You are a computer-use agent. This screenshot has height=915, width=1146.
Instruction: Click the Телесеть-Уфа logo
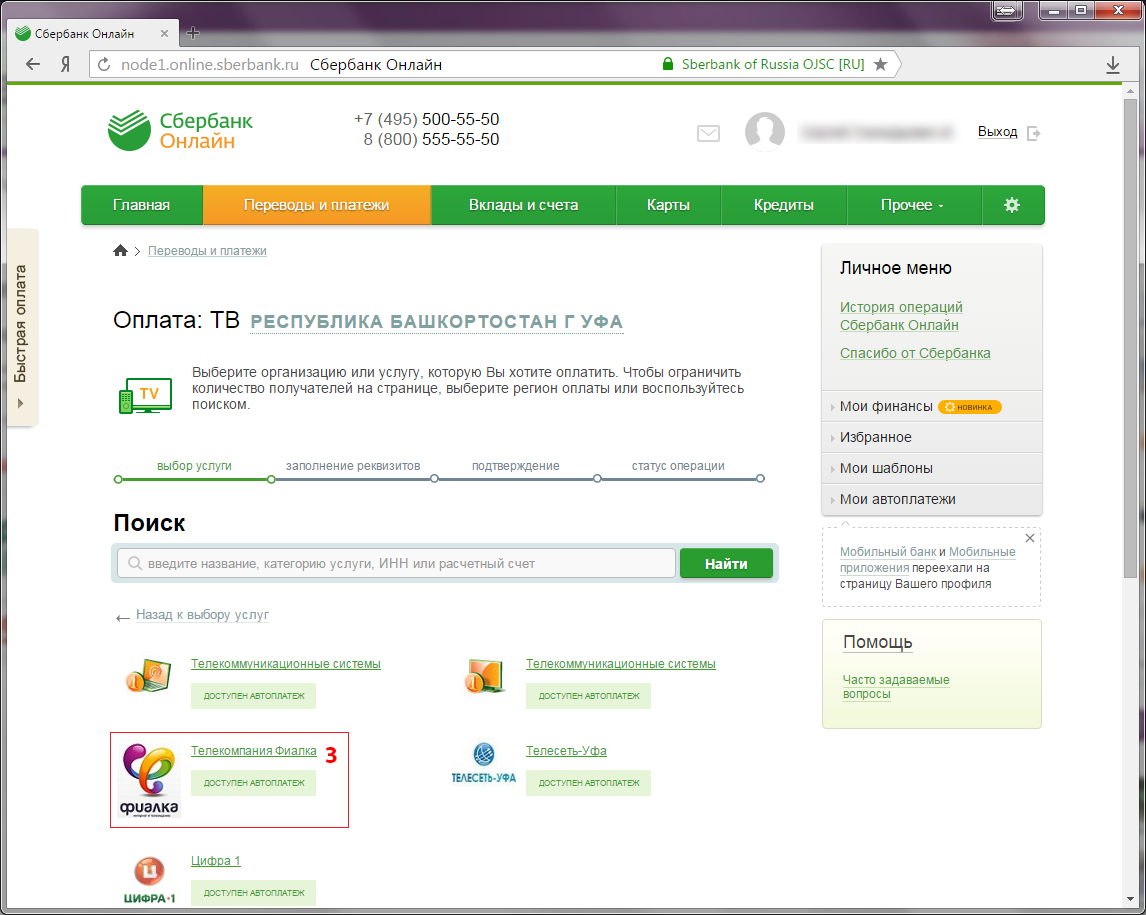[484, 762]
